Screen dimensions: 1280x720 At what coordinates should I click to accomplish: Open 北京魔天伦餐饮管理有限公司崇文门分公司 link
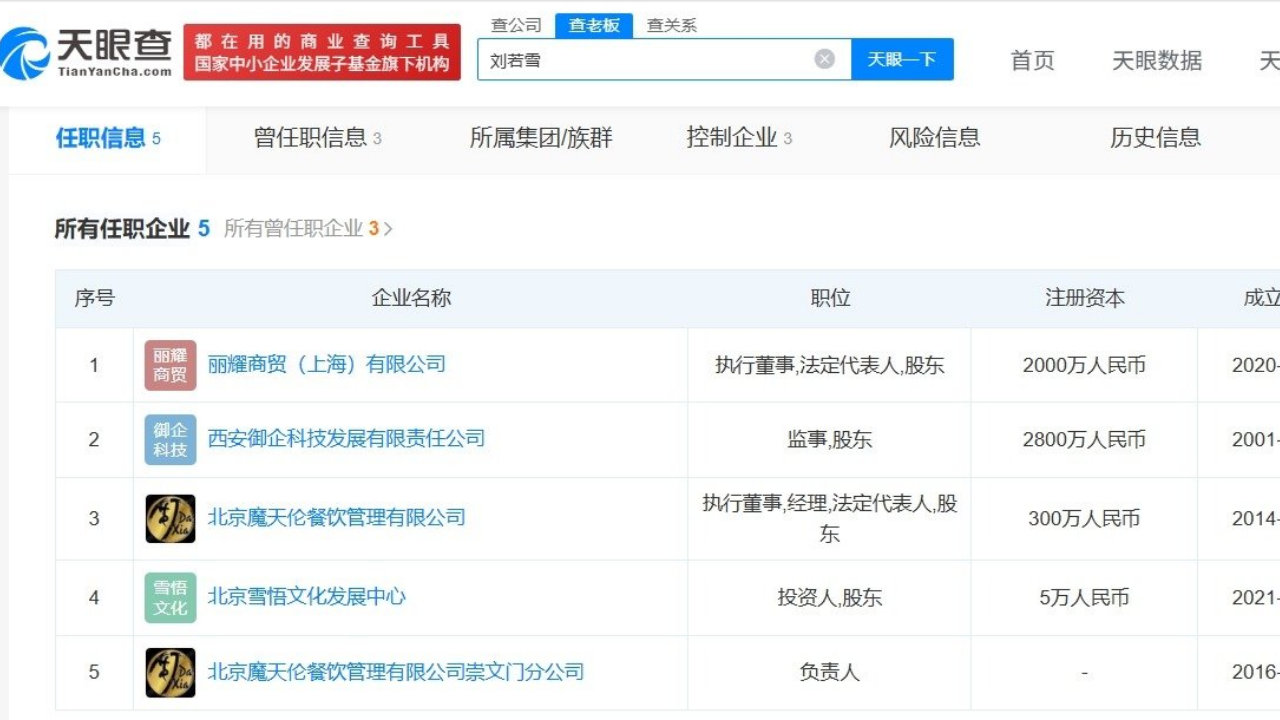(396, 672)
